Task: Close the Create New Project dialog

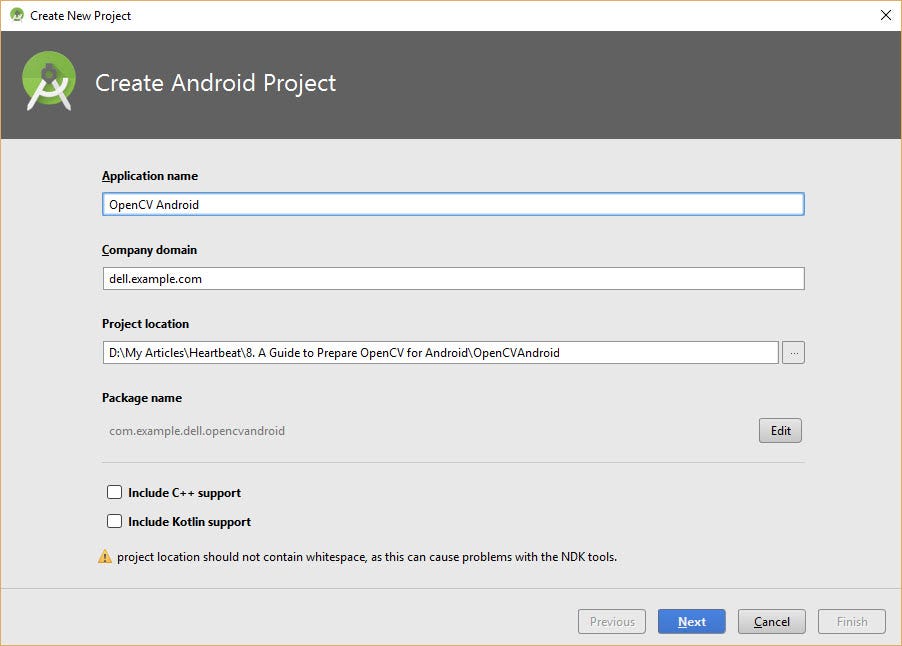Action: coord(886,15)
